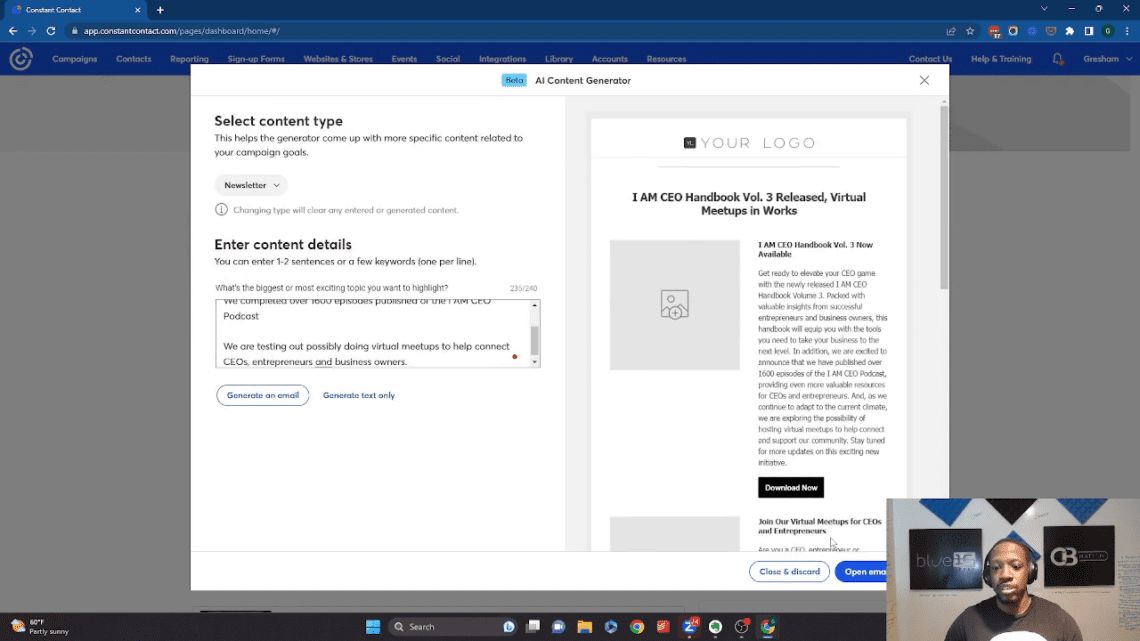Open File Explorer from the taskbar
Screen dimensions: 1140x641
(584, 627)
